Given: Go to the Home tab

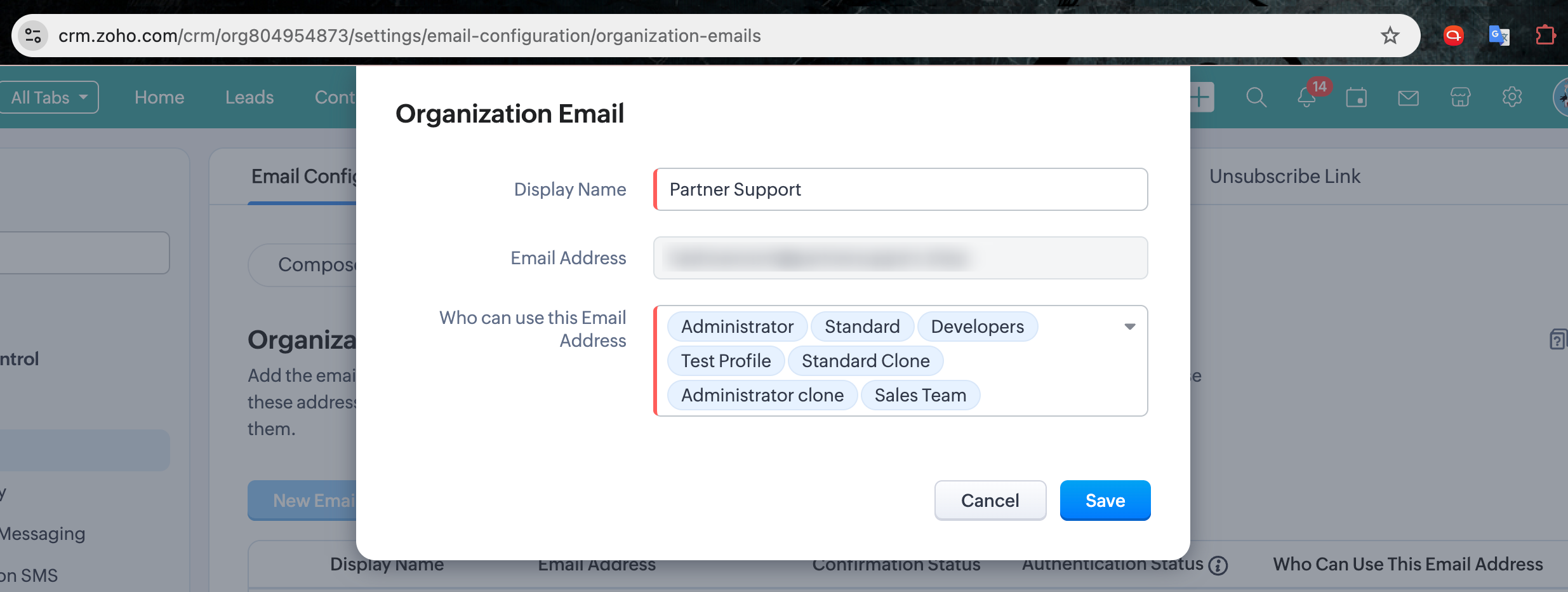Looking at the screenshot, I should click(x=159, y=98).
